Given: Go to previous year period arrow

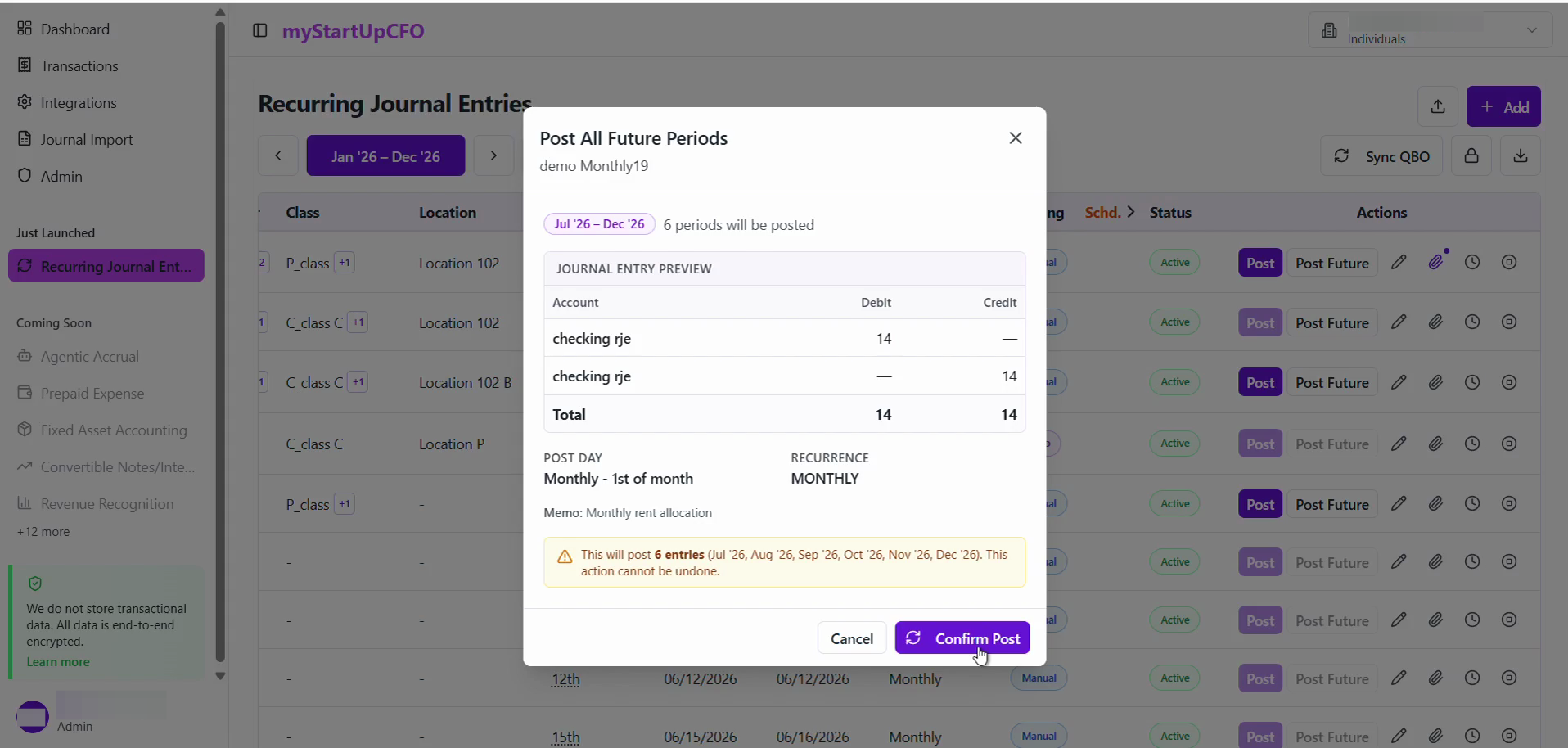Looking at the screenshot, I should pos(278,155).
